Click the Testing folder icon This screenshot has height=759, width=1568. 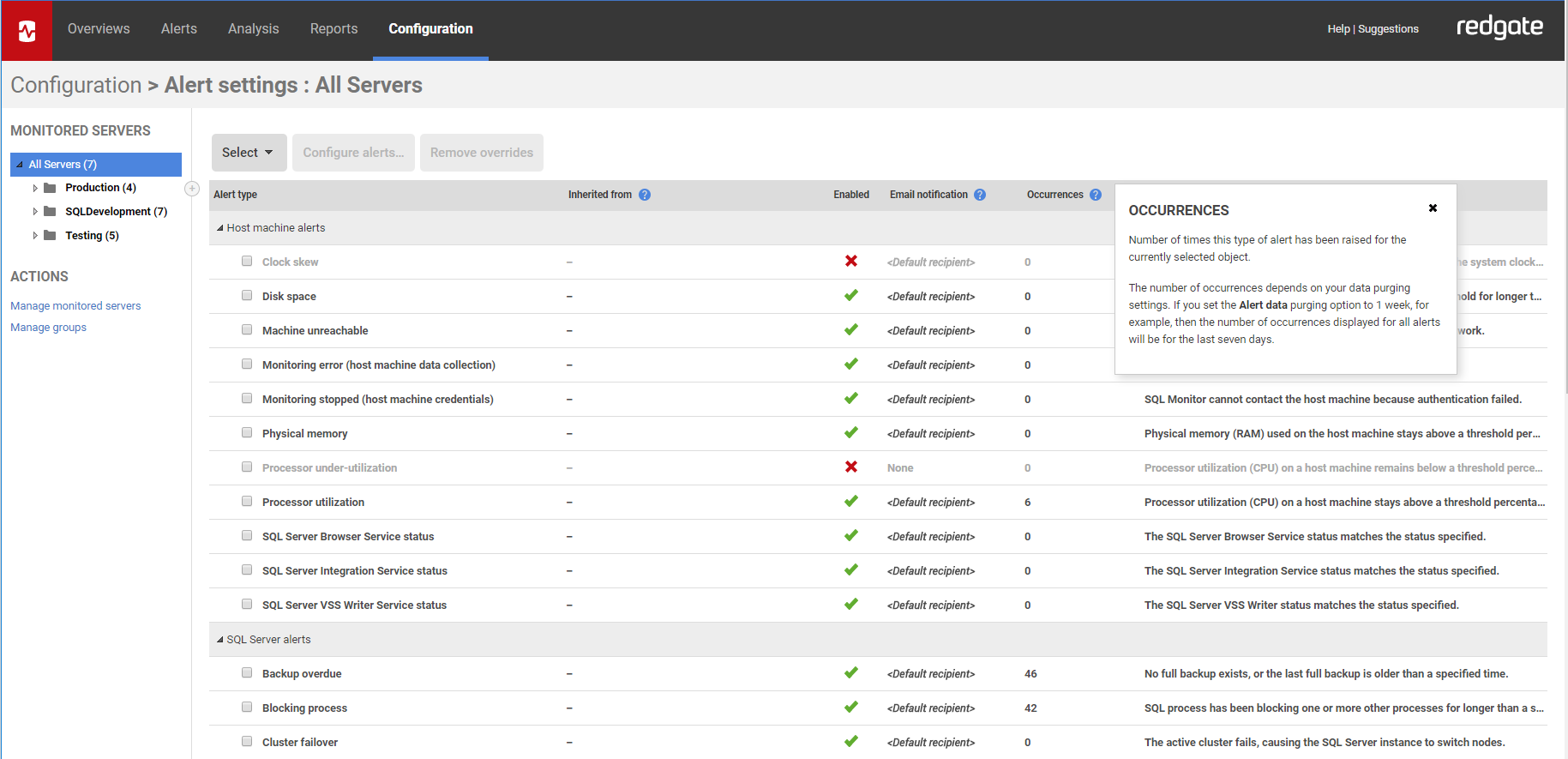(51, 236)
